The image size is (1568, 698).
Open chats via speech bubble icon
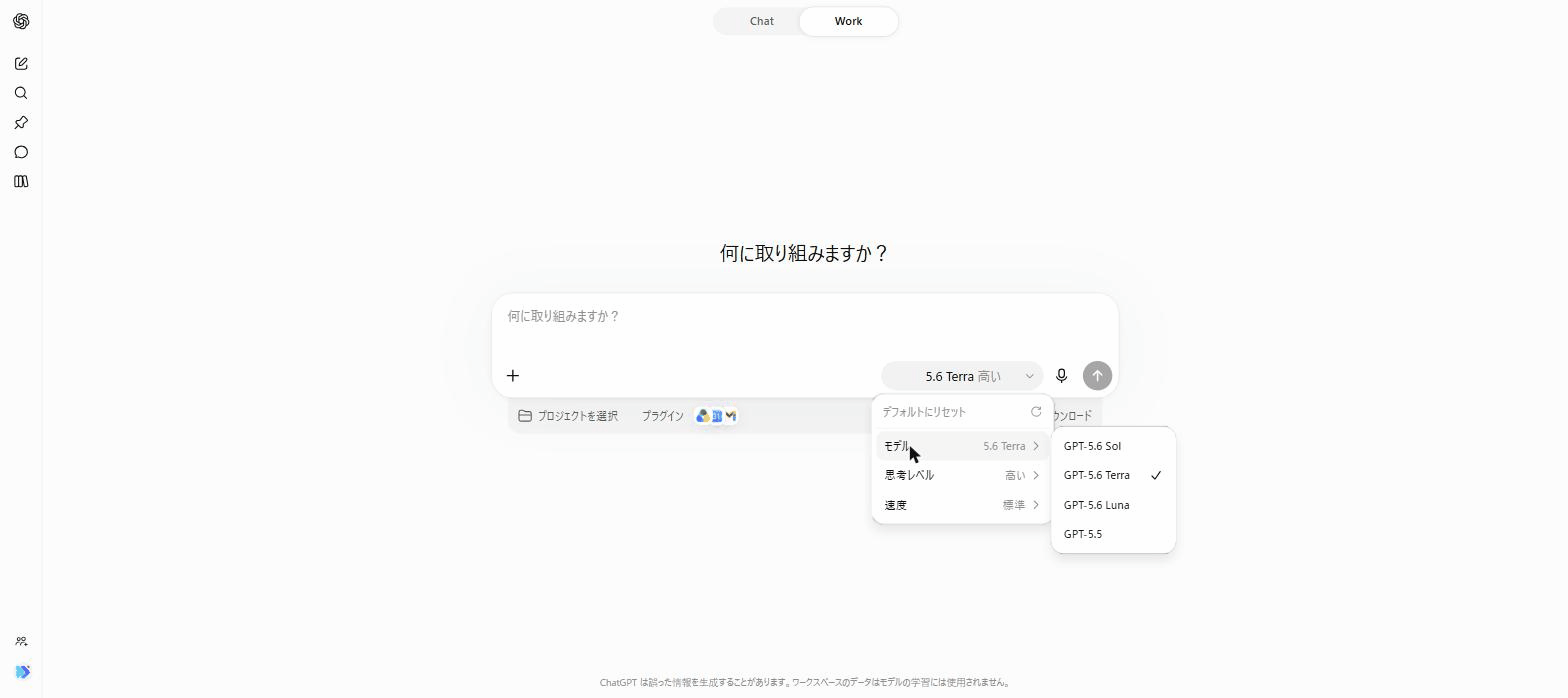21,152
